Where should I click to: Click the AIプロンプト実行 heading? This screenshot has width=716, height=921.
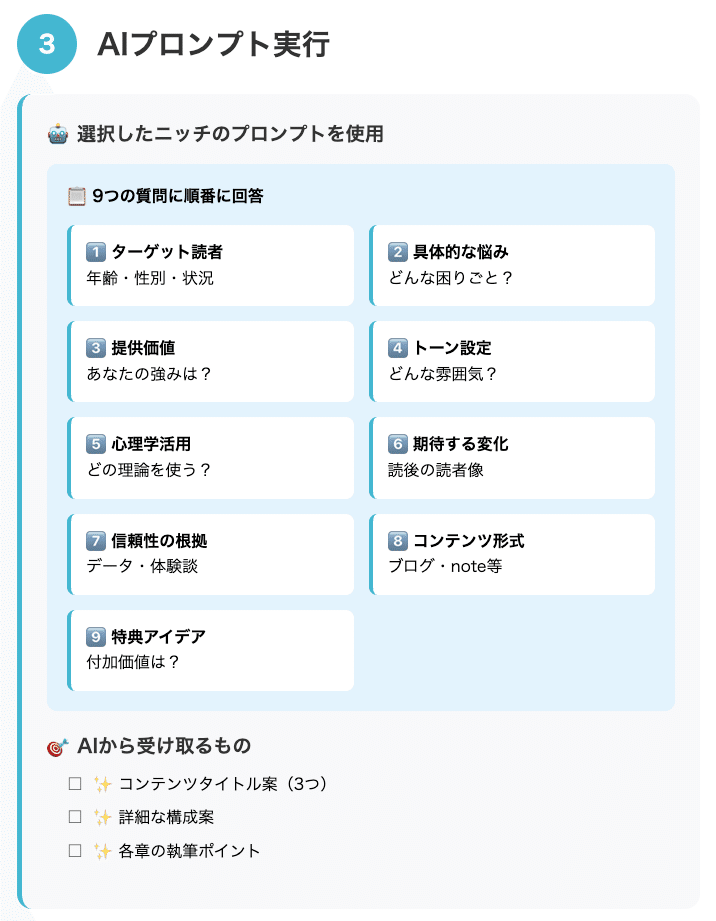214,45
